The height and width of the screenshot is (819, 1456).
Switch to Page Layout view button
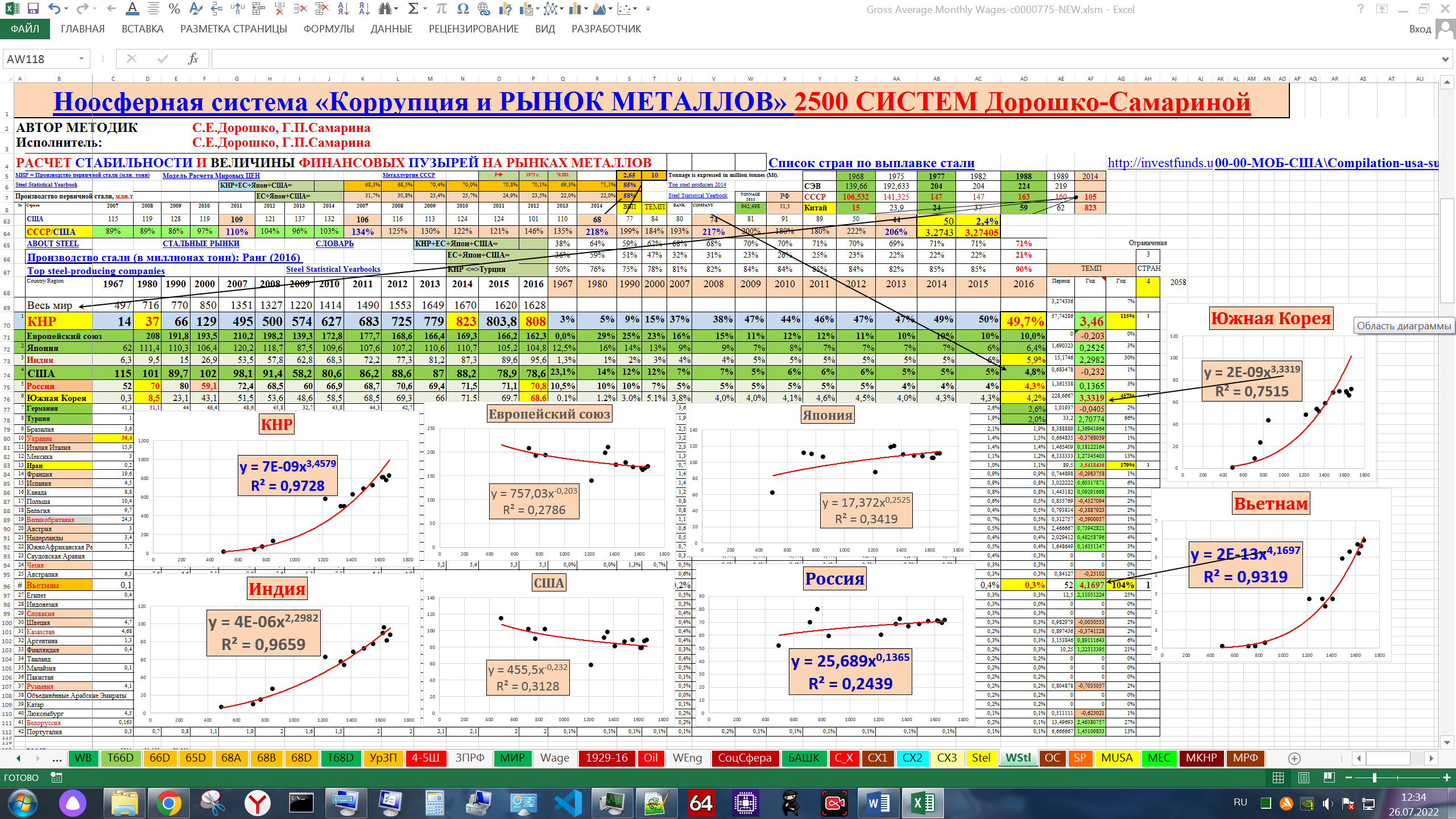click(x=1304, y=777)
